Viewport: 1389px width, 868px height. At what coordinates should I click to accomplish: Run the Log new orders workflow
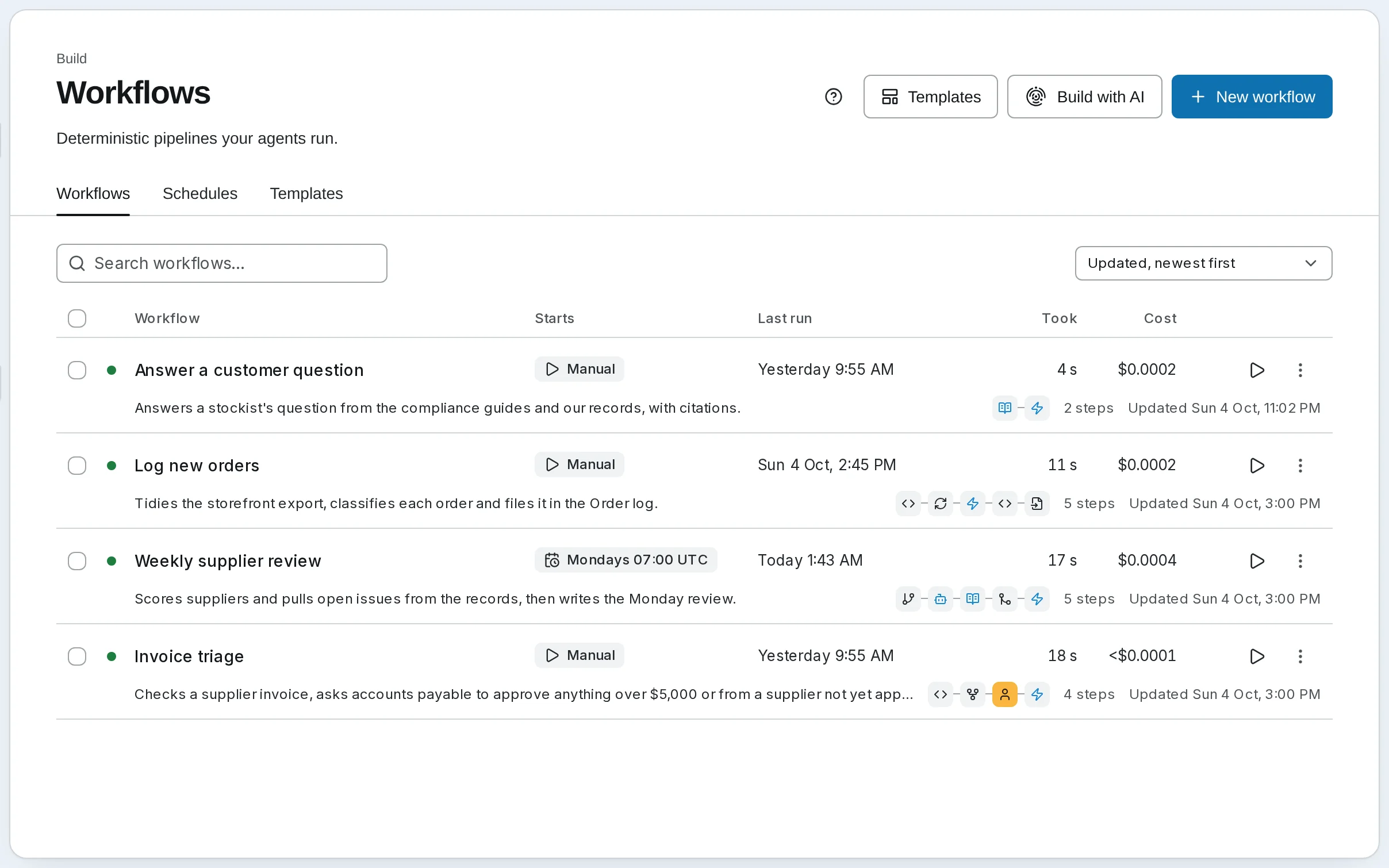pos(1257,466)
